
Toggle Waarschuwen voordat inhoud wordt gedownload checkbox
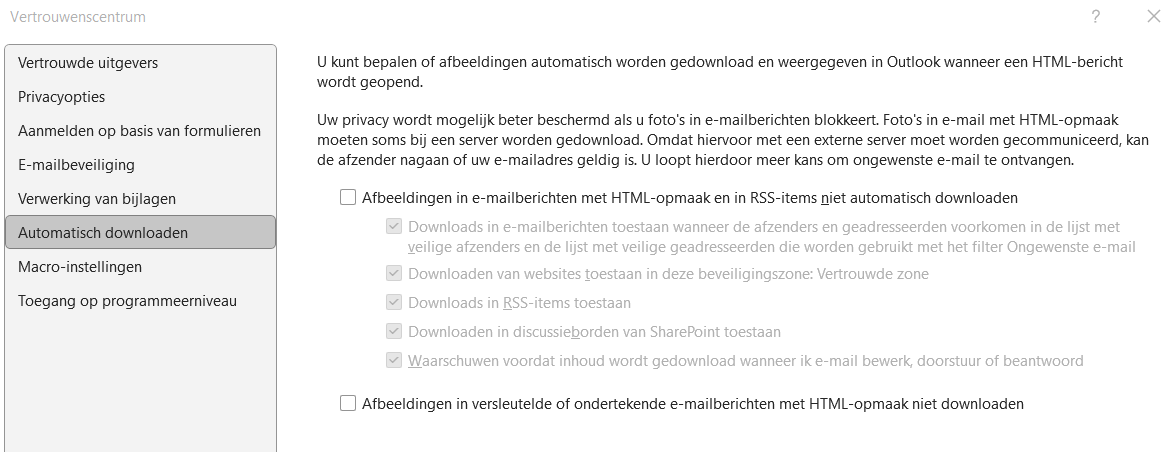394,361
